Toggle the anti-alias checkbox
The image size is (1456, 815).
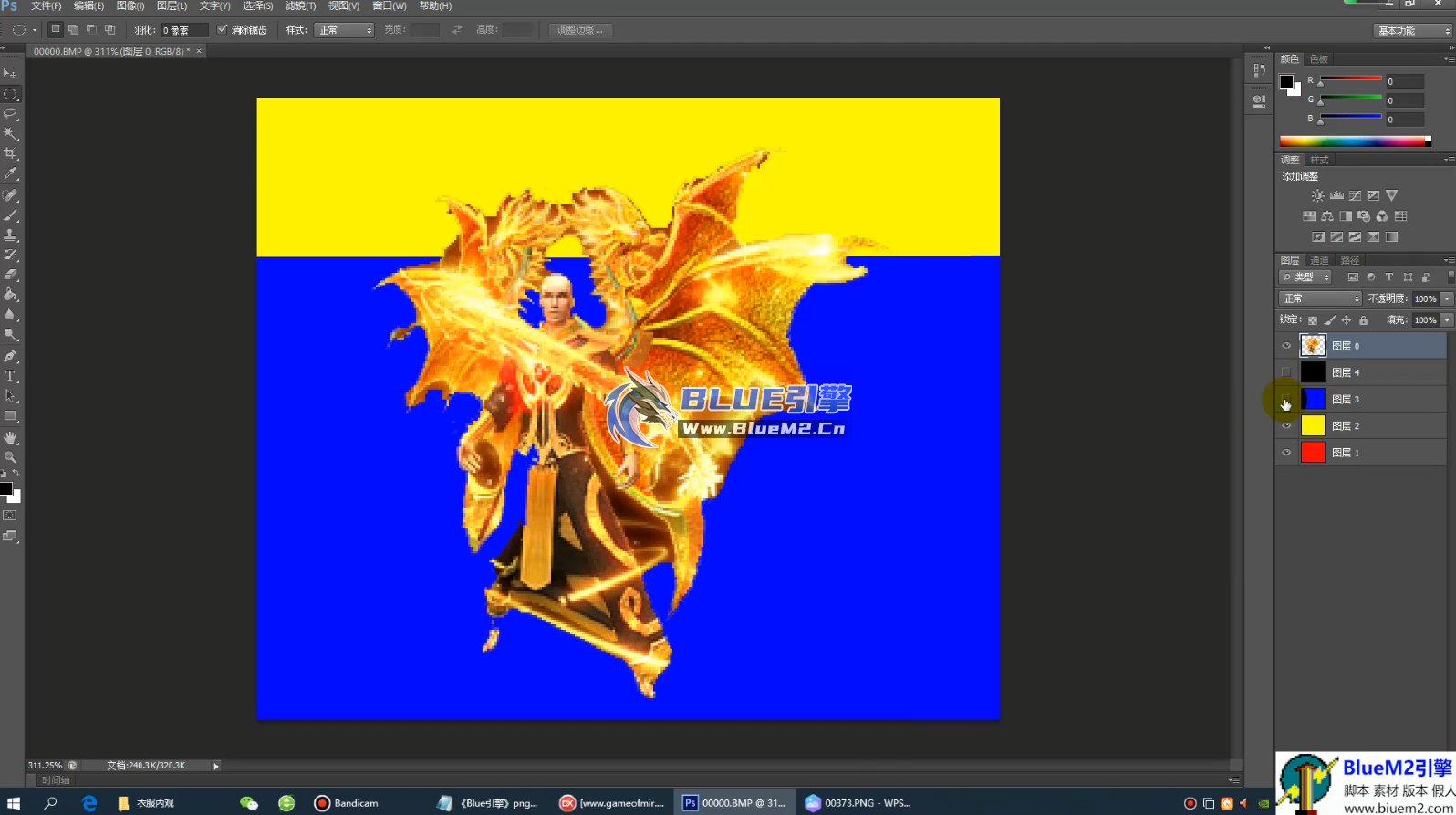point(222,30)
